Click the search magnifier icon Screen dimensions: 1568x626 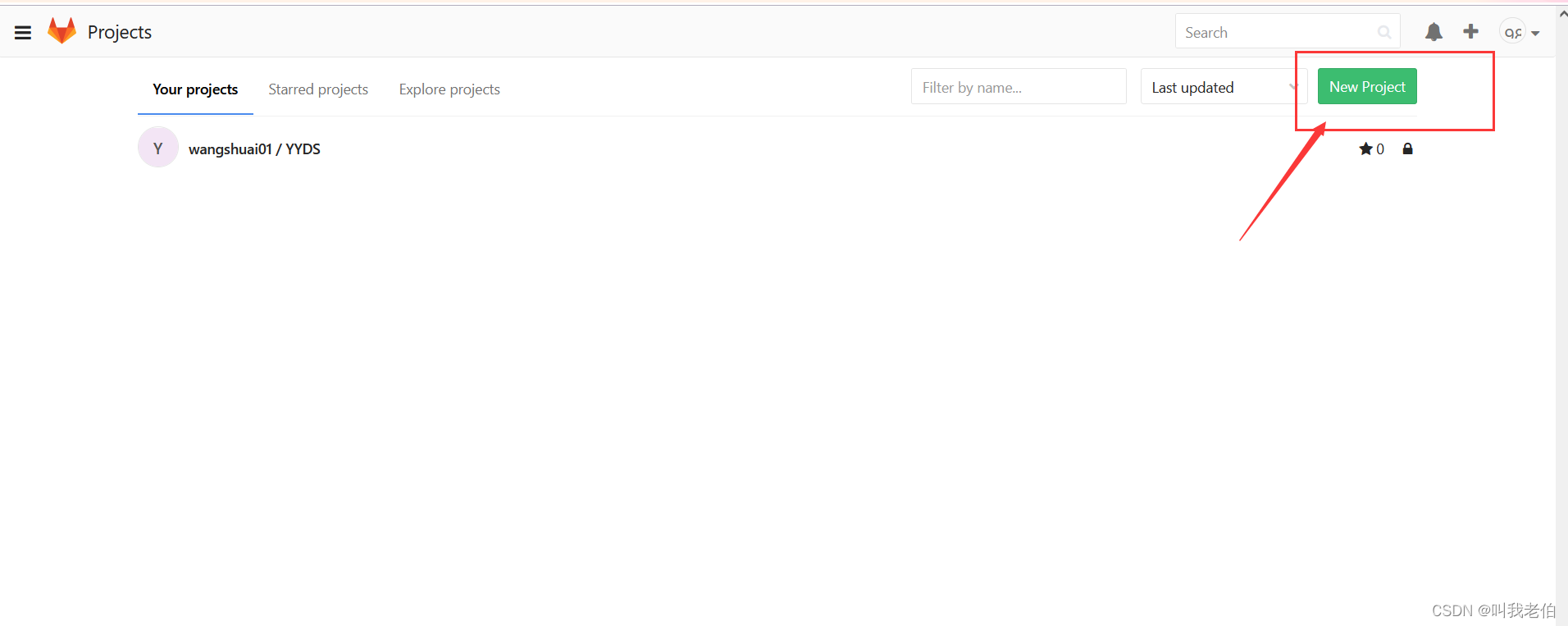[x=1384, y=33]
